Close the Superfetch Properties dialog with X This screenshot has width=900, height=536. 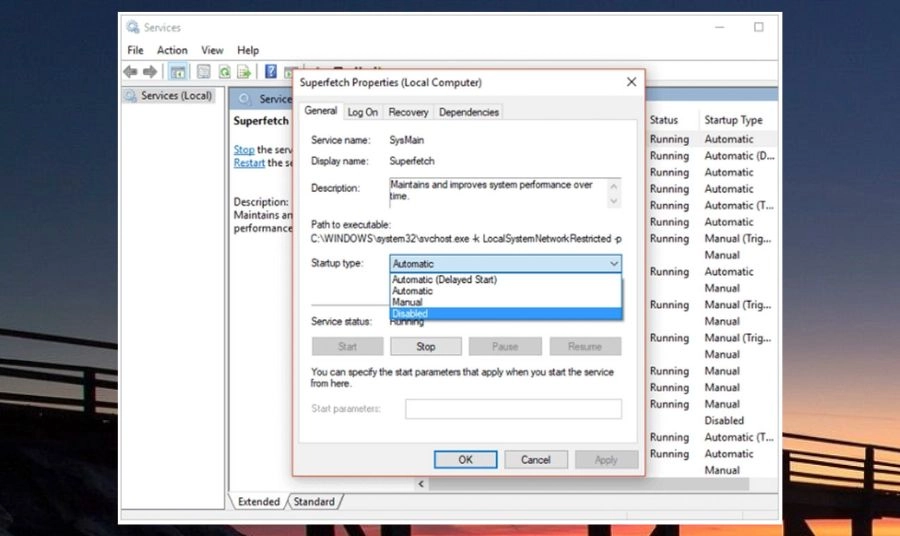(631, 82)
